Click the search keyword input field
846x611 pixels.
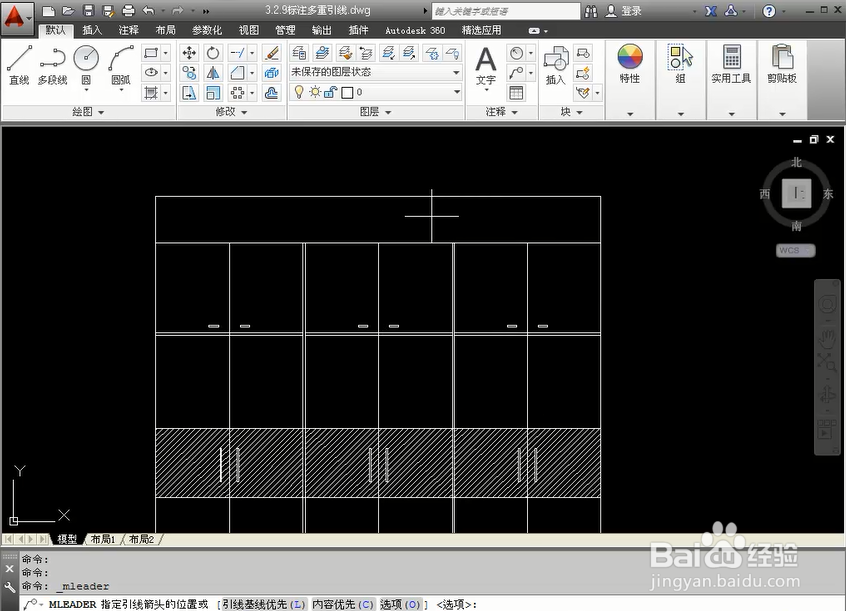(x=506, y=11)
